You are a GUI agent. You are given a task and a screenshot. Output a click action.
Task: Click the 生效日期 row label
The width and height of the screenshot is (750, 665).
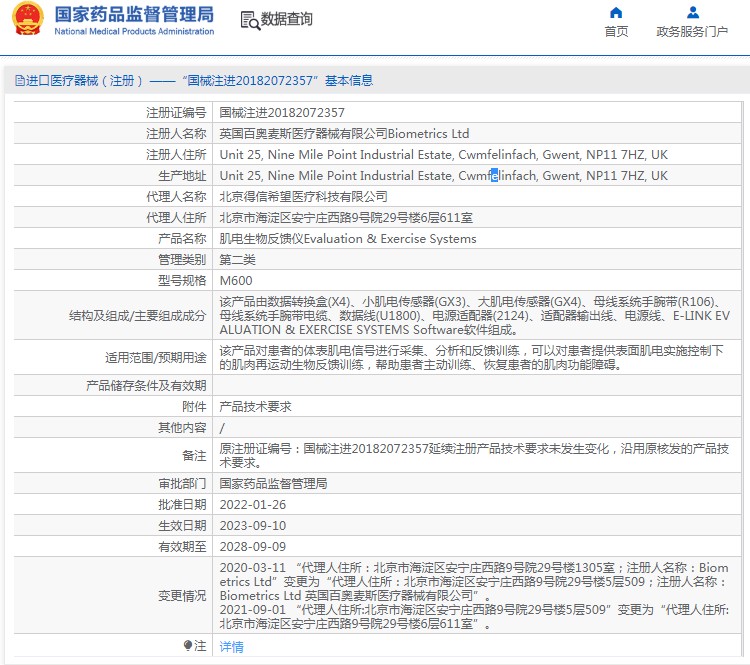click(182, 526)
